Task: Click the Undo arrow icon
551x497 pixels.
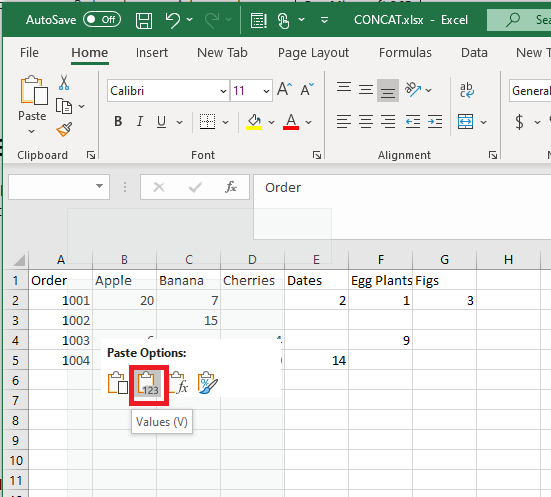Action: 173,20
